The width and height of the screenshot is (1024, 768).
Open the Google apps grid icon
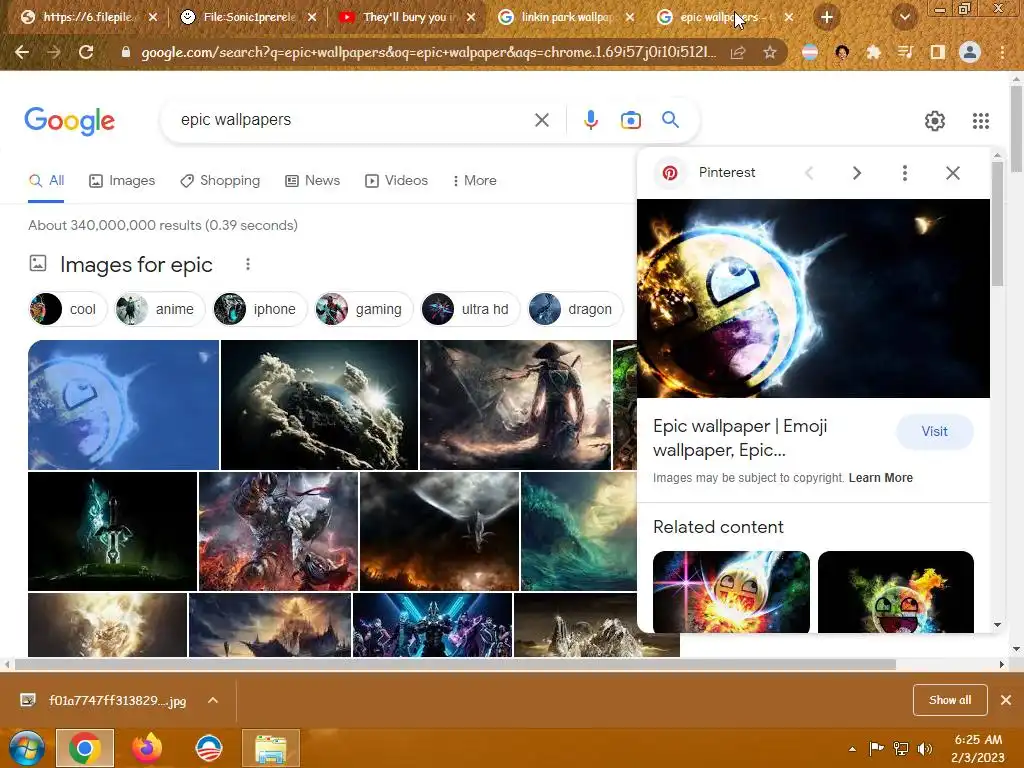click(980, 121)
